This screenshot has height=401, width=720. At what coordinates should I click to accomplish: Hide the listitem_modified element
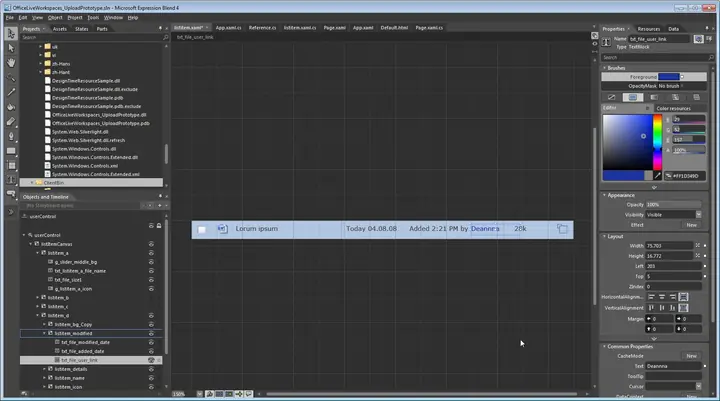pos(151,333)
